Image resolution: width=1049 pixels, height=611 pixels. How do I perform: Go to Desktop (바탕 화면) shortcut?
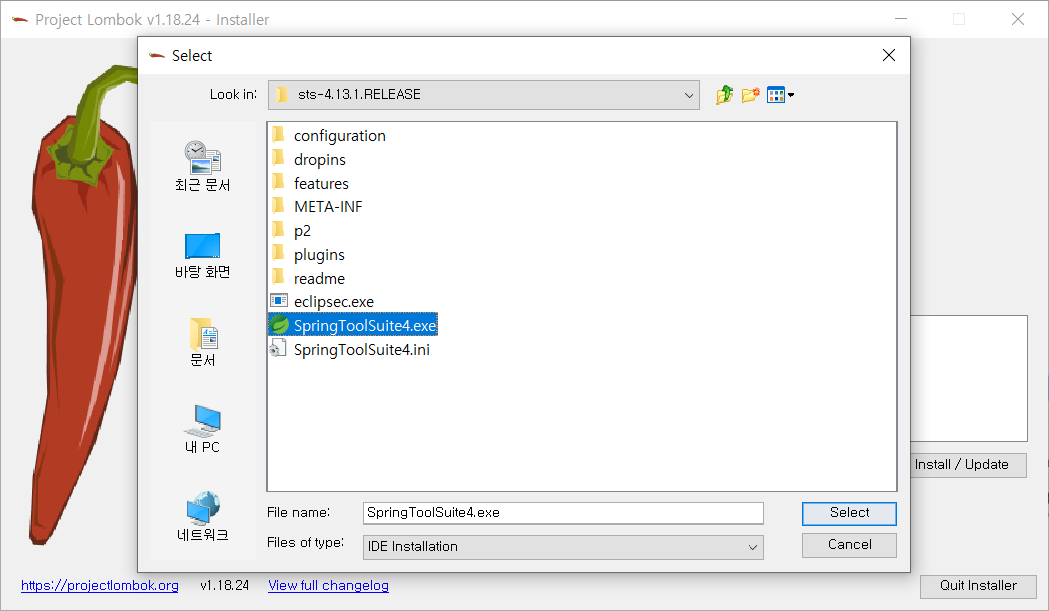click(x=203, y=256)
